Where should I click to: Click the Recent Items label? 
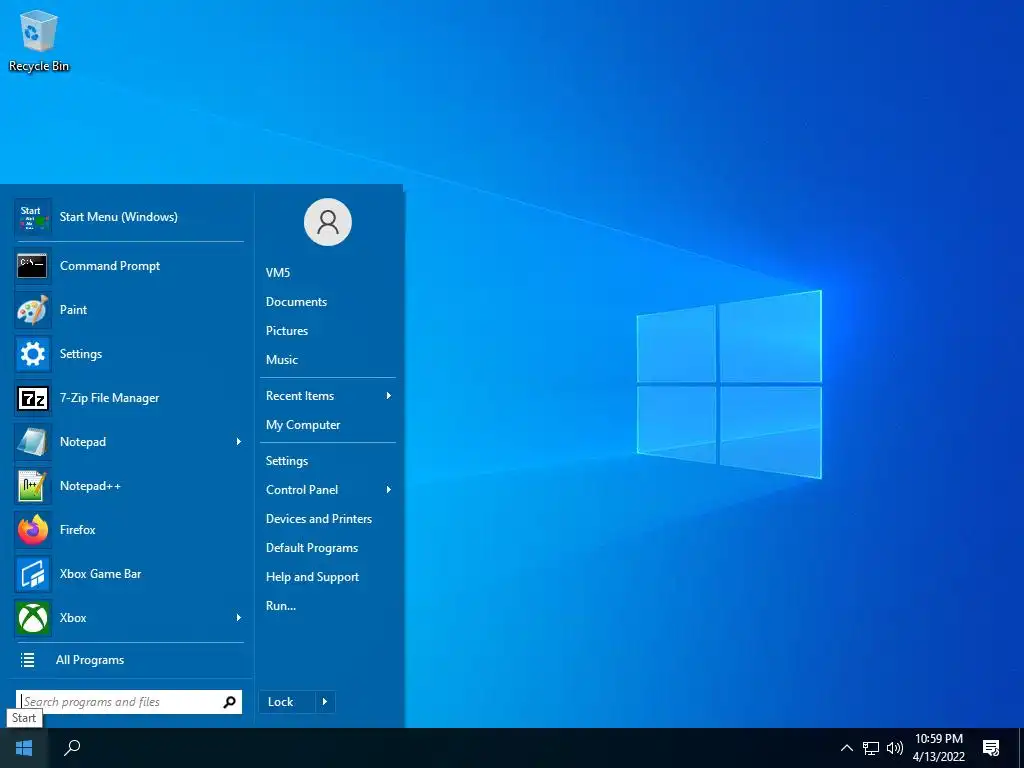click(x=300, y=396)
